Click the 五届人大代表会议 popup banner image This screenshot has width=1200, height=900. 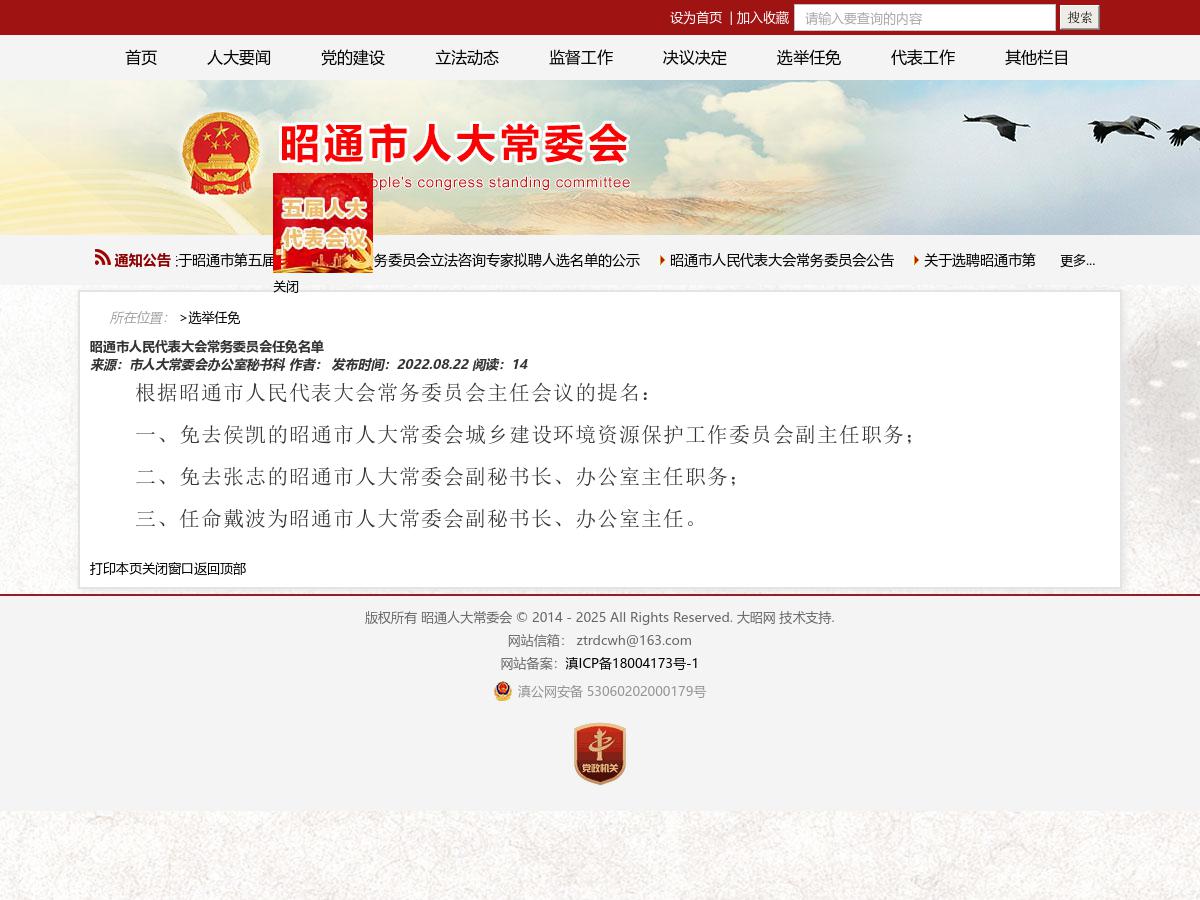(x=322, y=222)
